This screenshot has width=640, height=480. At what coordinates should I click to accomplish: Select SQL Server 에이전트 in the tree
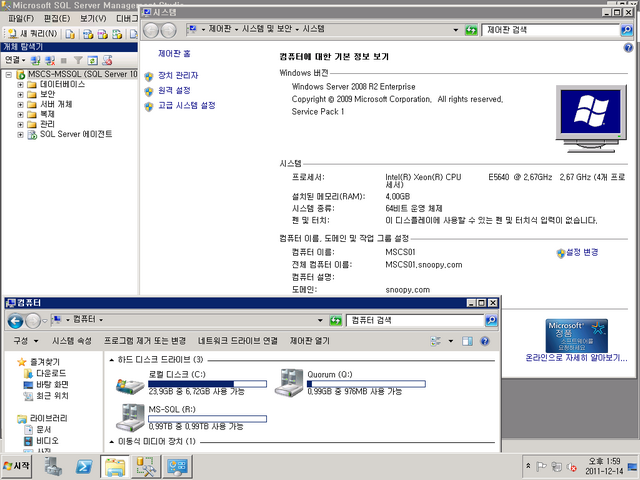(76, 134)
